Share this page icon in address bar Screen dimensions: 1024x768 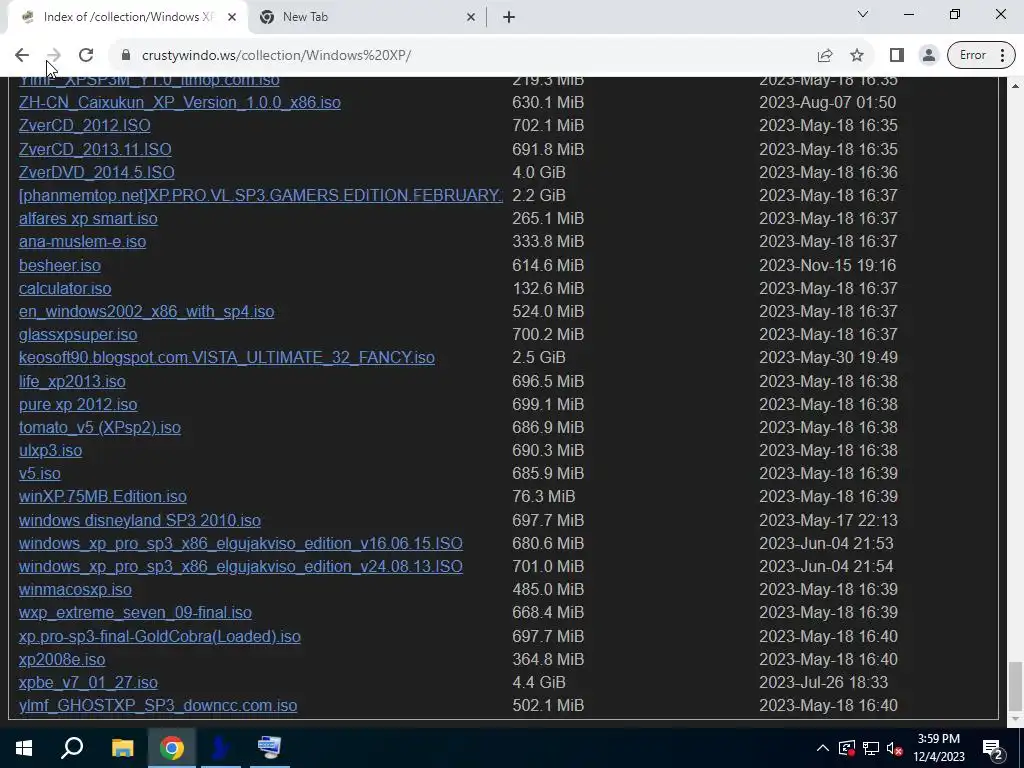tap(825, 56)
